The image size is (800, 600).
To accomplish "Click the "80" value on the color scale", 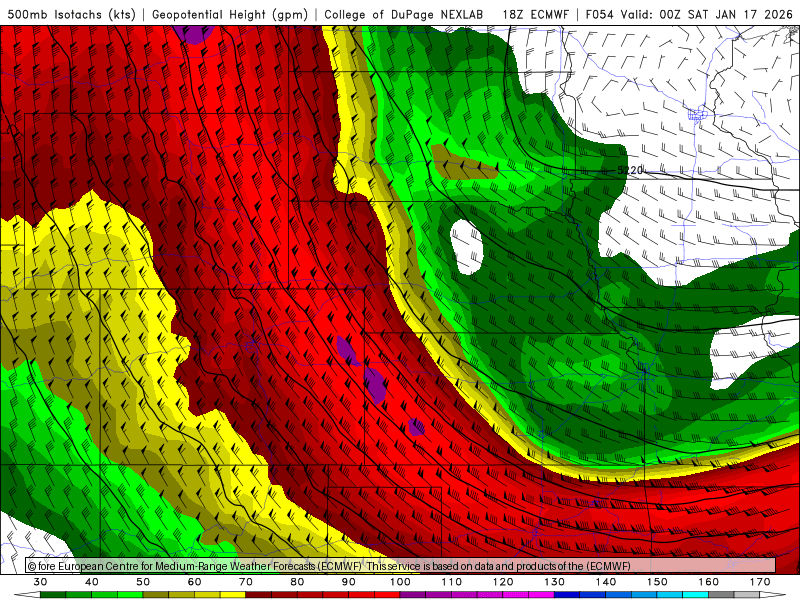I will (297, 582).
